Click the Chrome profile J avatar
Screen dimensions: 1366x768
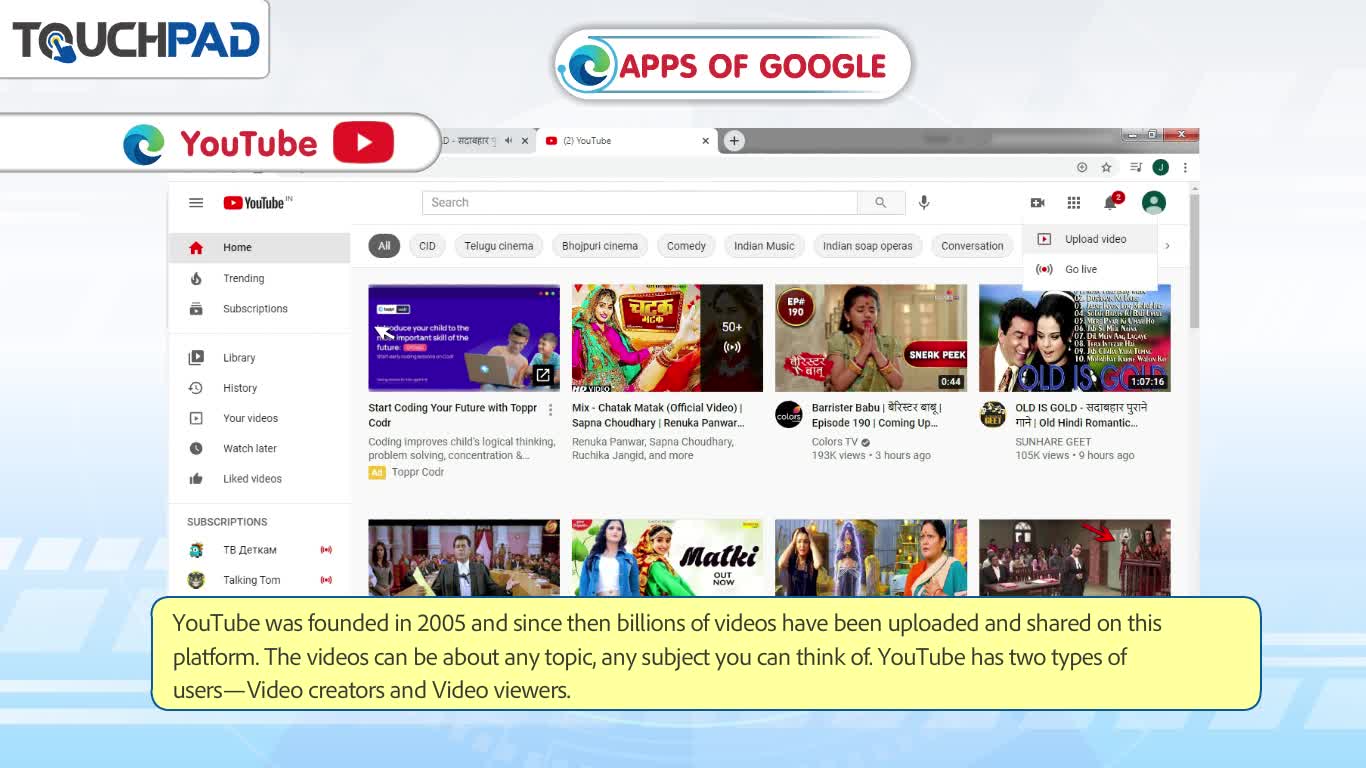tap(1161, 168)
